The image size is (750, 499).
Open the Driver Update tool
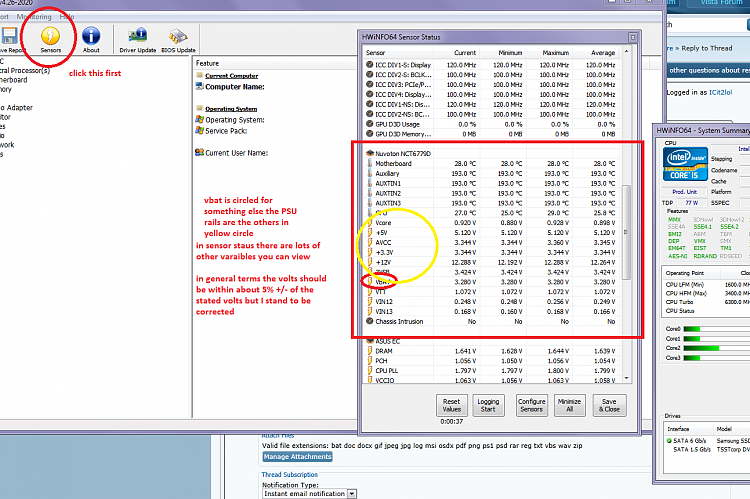click(x=138, y=40)
